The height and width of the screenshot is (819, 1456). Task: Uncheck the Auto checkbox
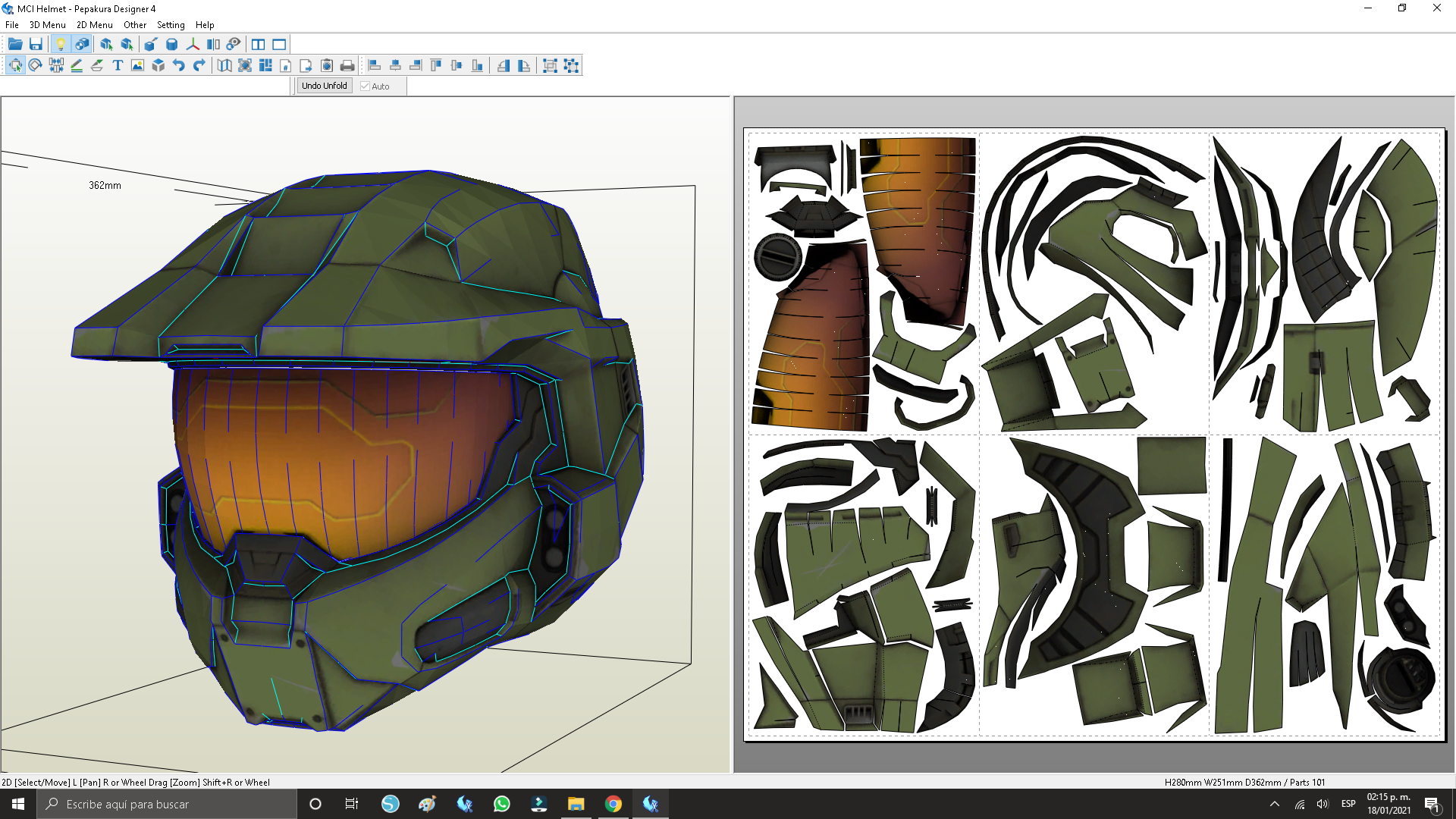[365, 86]
